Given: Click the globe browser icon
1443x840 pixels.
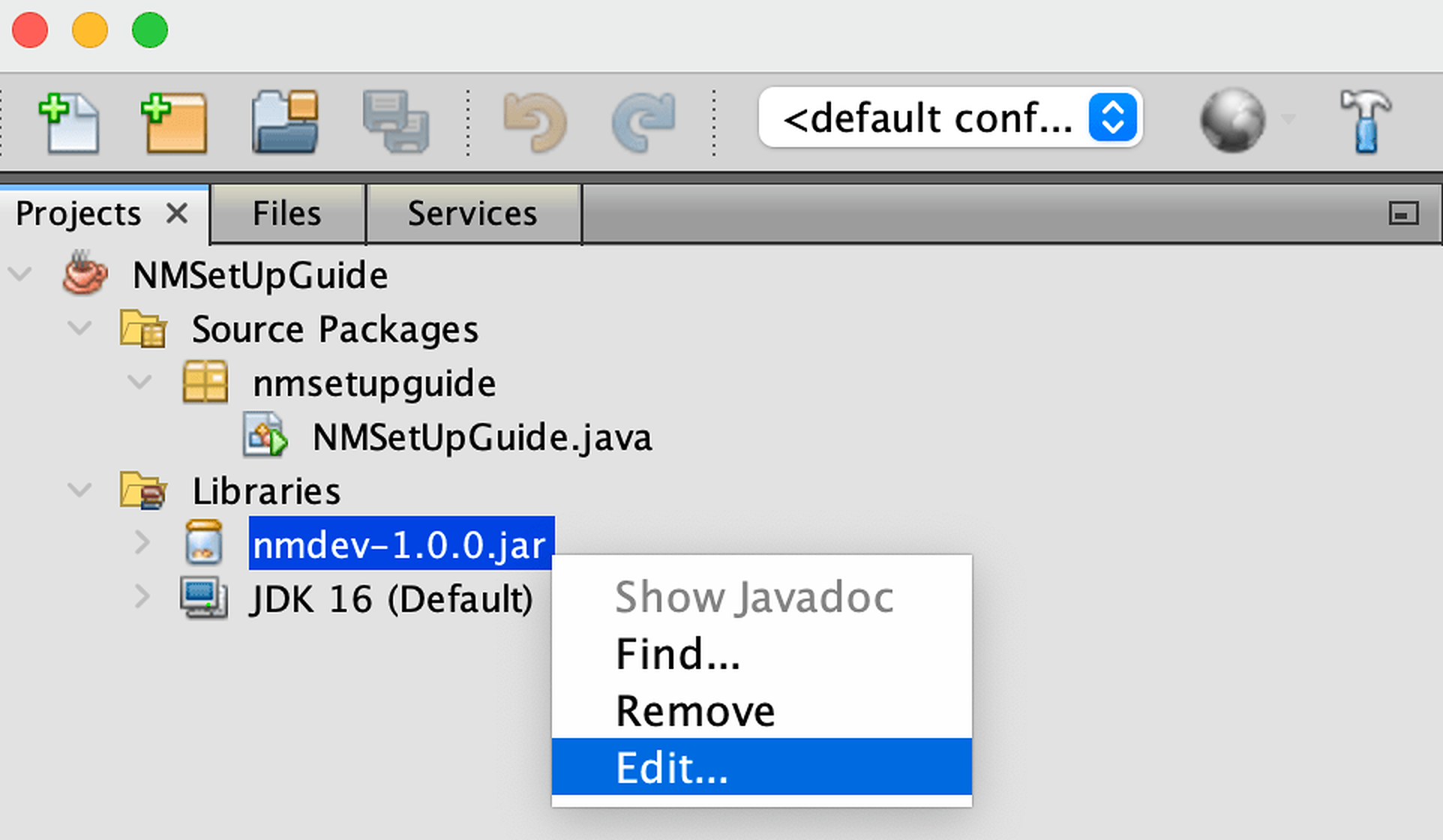Looking at the screenshot, I should pyautogui.click(x=1232, y=120).
